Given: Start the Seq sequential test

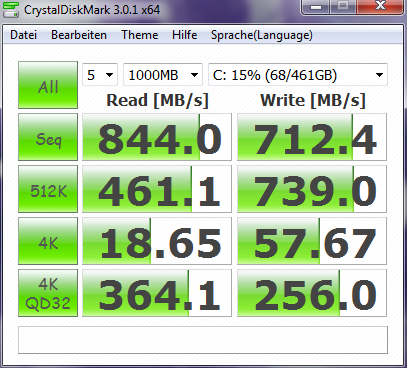Looking at the screenshot, I should click(48, 137).
